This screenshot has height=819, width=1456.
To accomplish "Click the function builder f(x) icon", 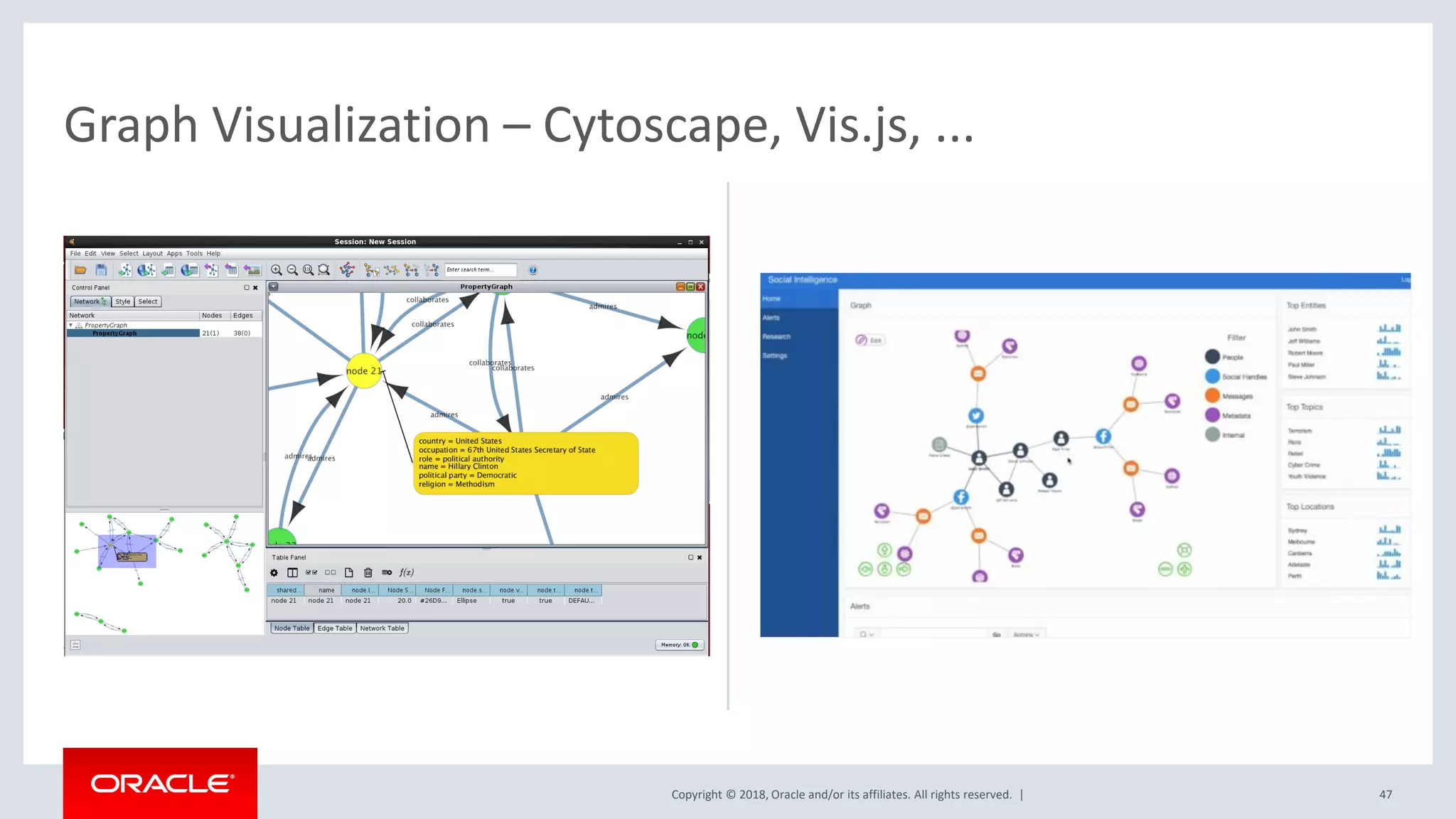I will click(x=406, y=572).
